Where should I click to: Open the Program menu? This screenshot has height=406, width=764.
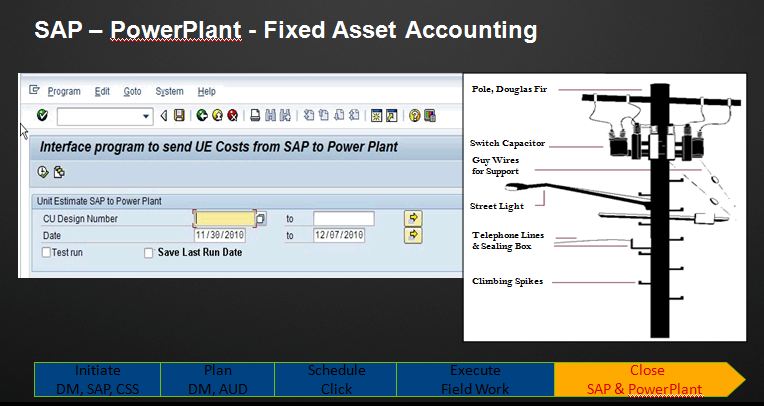[64, 92]
